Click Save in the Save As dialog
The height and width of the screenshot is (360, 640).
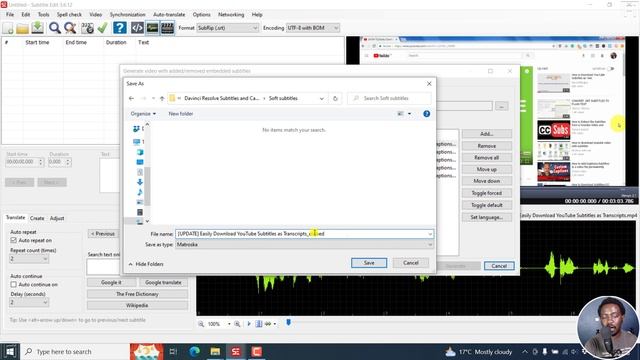tap(369, 263)
